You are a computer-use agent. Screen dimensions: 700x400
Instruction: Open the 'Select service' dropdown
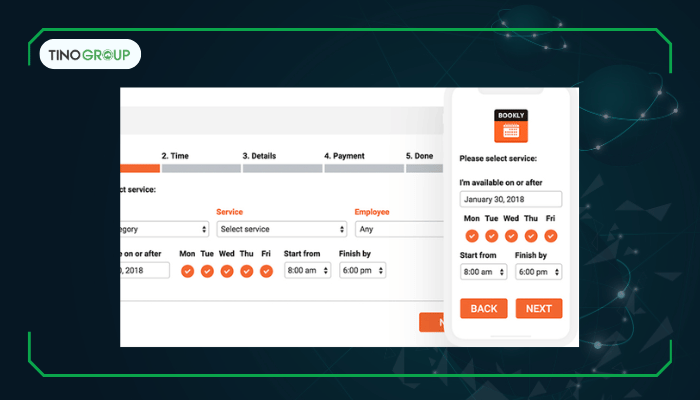(281, 229)
